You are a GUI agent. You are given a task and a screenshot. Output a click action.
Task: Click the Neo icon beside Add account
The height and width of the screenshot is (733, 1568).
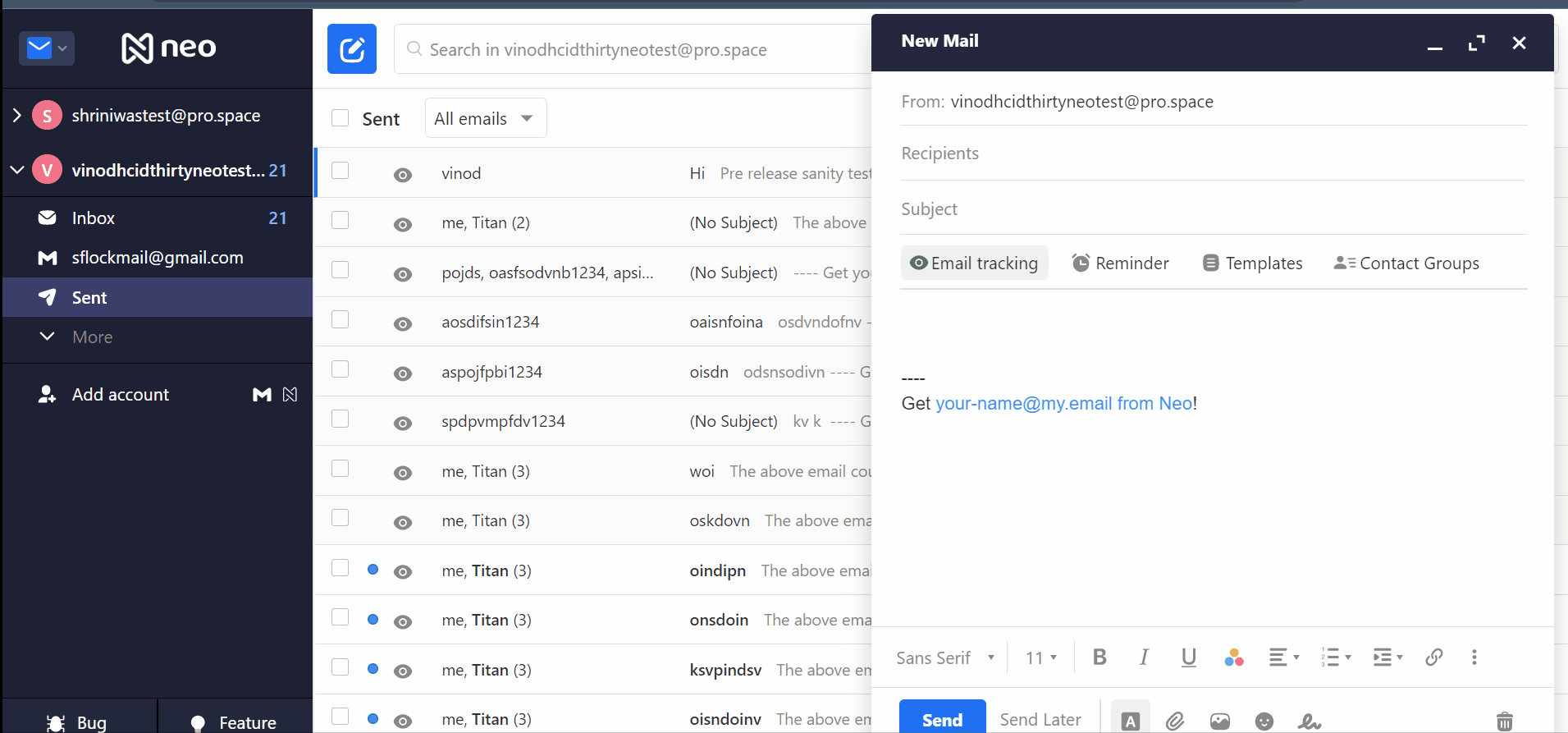pos(290,395)
